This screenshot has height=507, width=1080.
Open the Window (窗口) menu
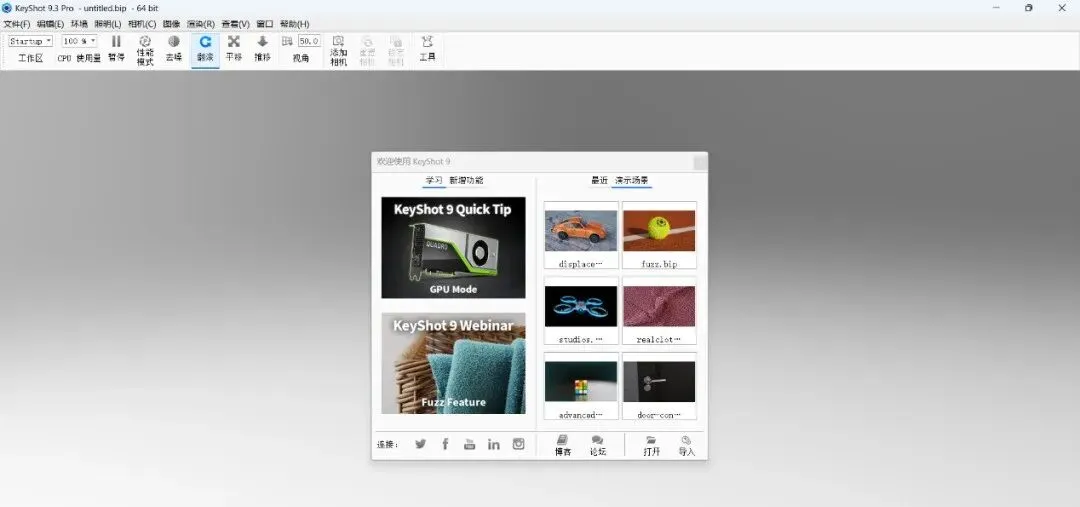pos(264,24)
